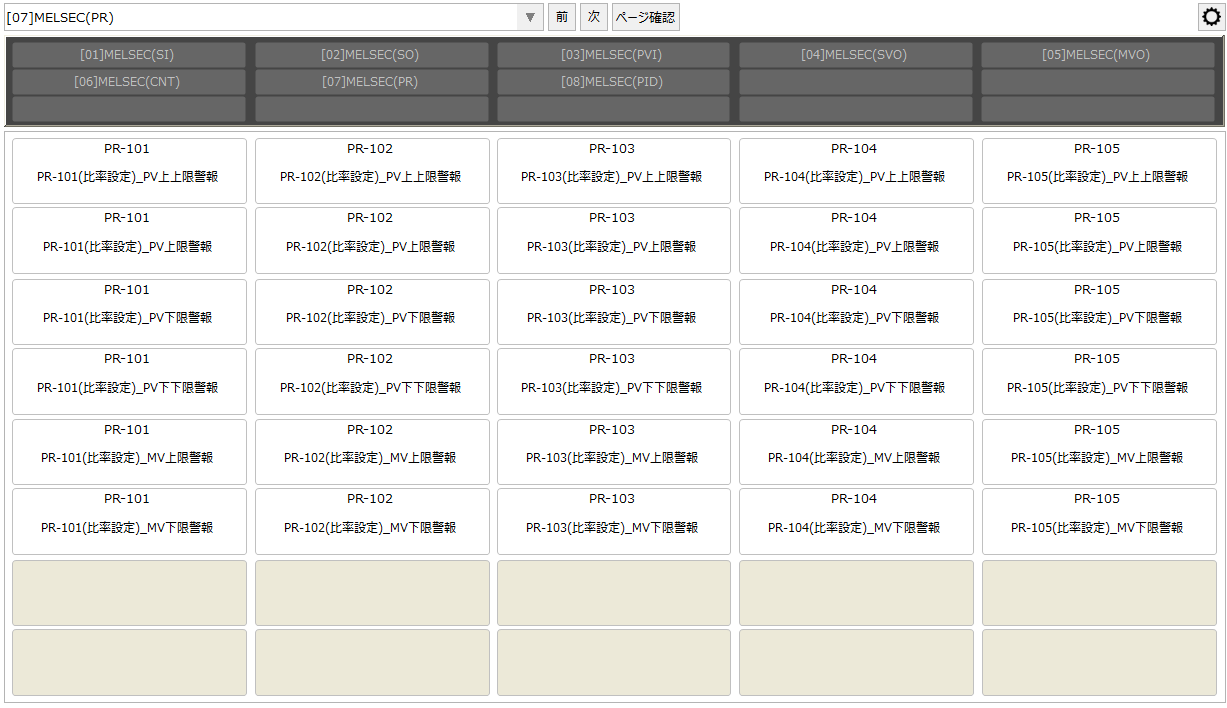Open the [03]MELSEC(PVI) page tab

point(613,55)
